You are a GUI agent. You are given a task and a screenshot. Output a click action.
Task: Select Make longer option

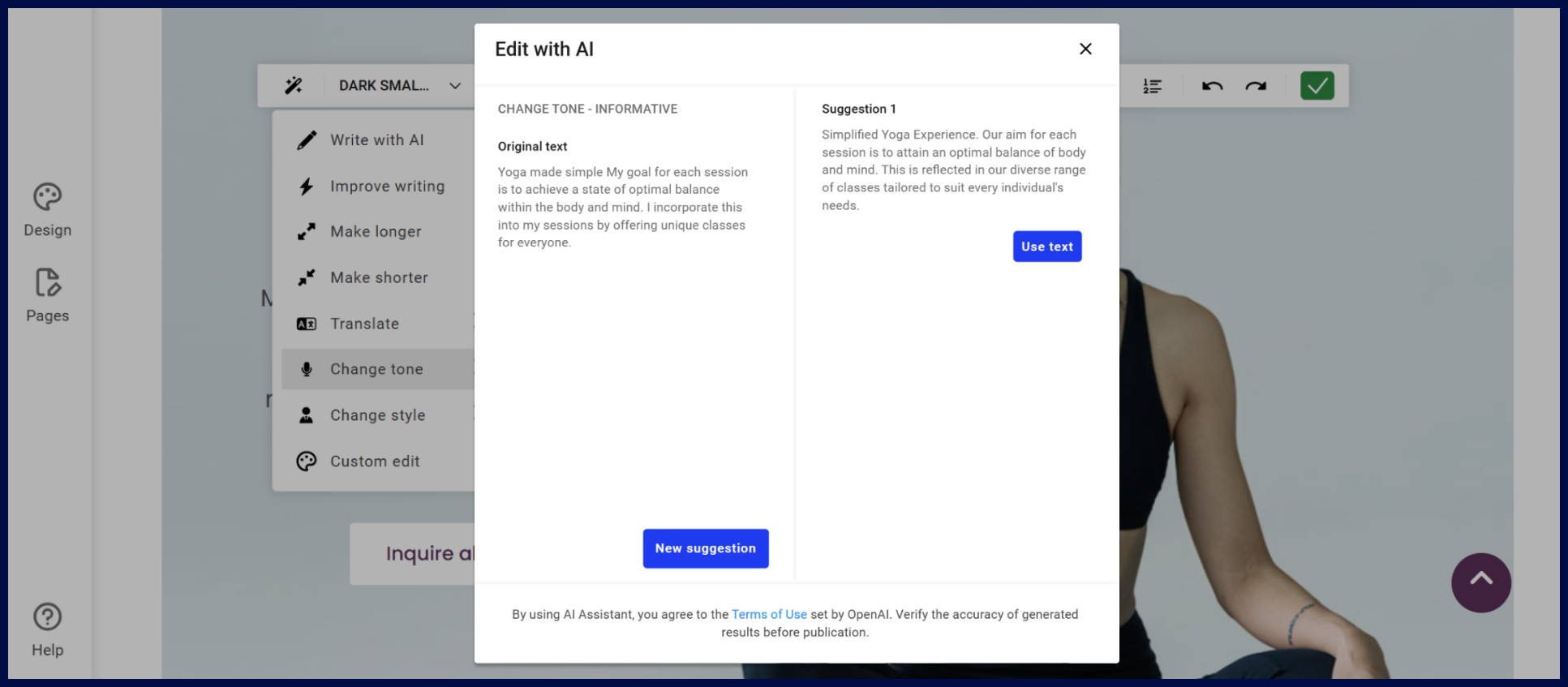click(378, 232)
